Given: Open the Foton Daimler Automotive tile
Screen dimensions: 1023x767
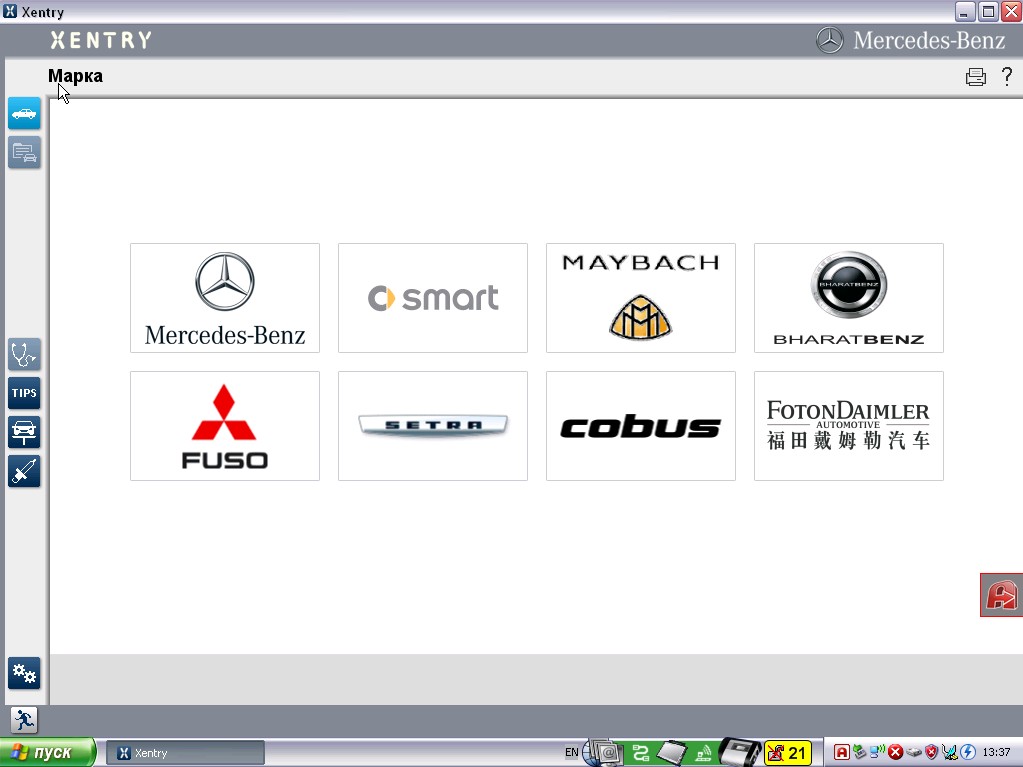Looking at the screenshot, I should 849,426.
